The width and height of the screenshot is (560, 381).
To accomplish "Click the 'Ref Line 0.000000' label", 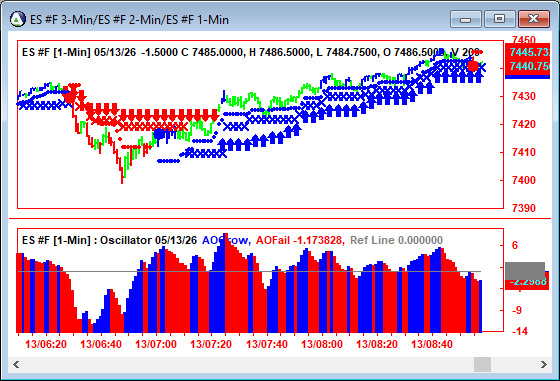I will tap(396, 240).
